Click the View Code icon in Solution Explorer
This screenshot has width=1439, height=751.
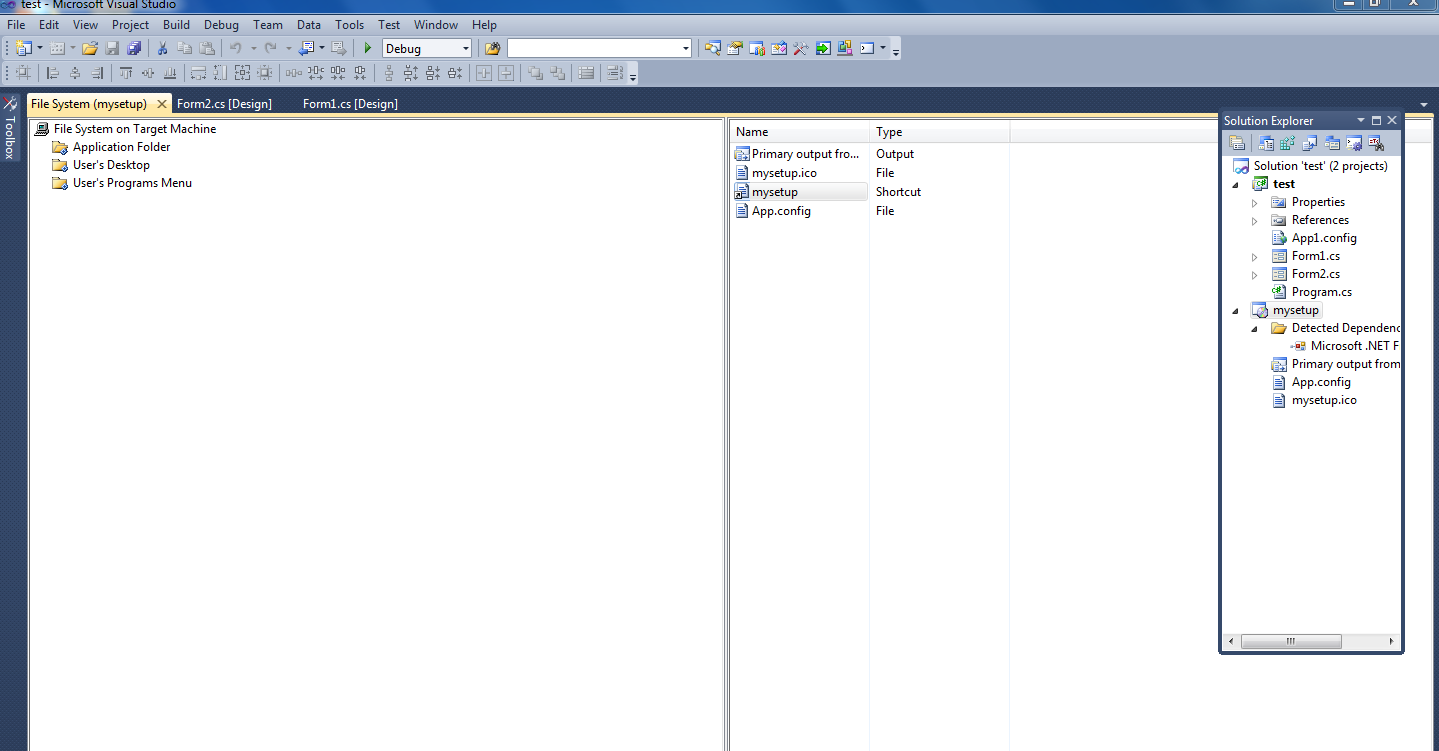(1309, 142)
